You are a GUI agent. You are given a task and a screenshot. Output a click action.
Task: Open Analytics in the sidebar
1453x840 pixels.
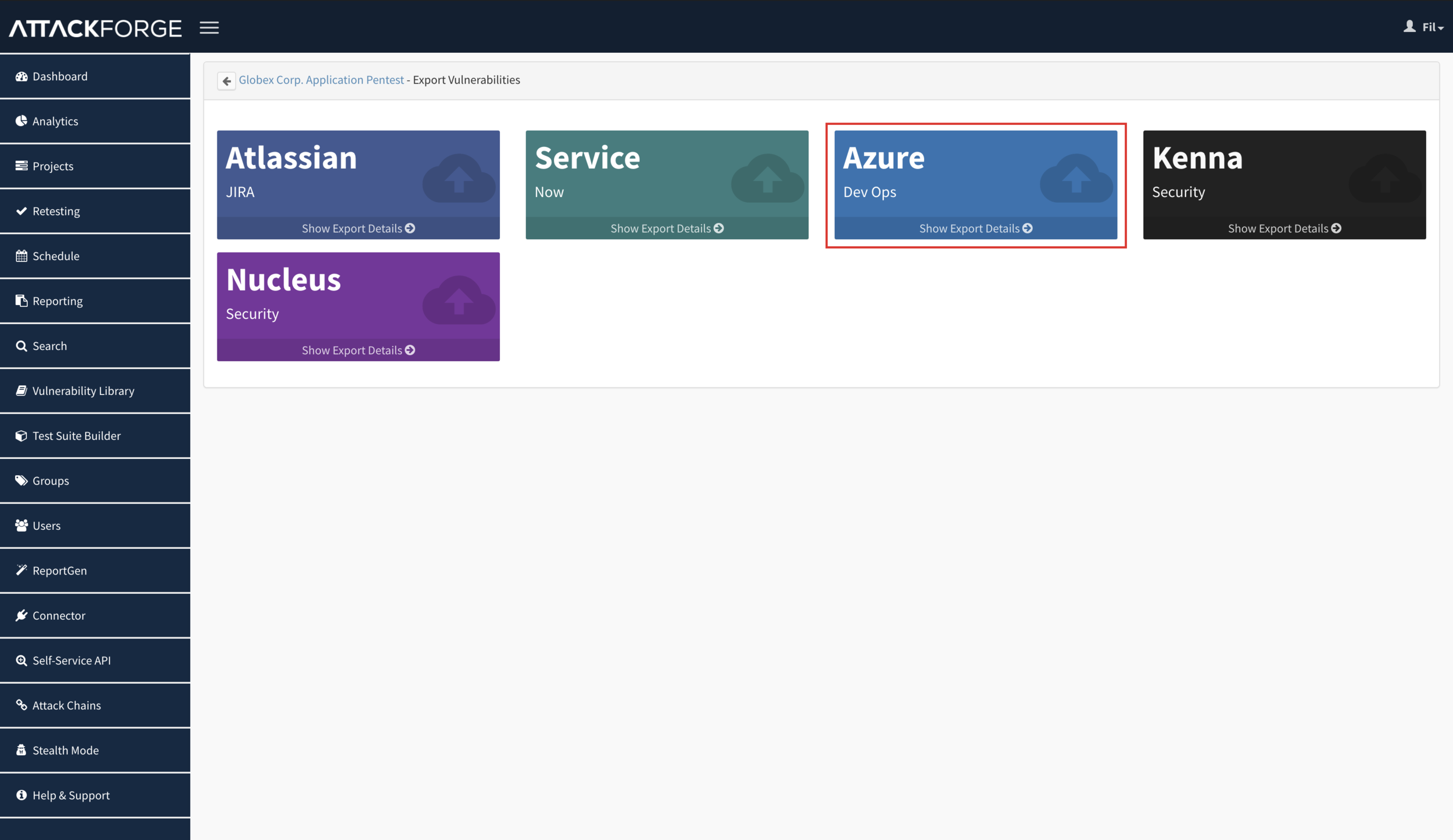tap(95, 121)
